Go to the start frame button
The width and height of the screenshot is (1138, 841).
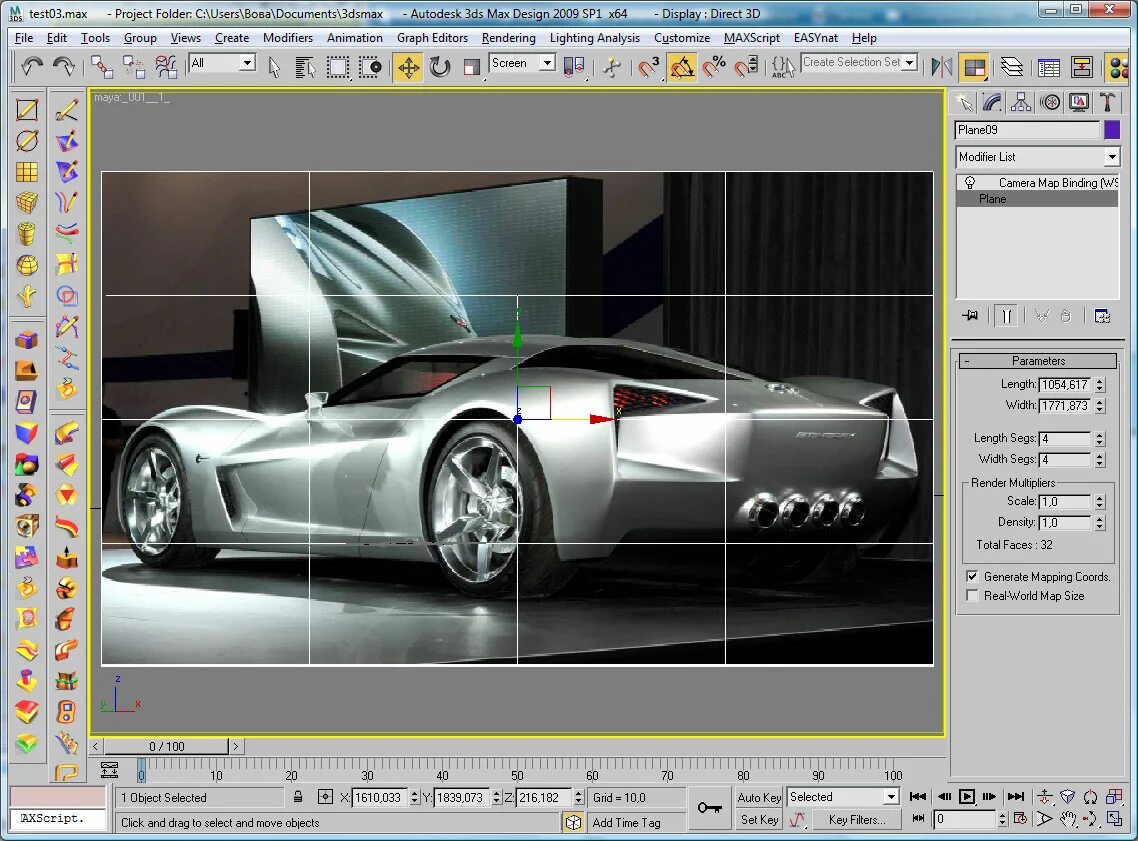(917, 797)
